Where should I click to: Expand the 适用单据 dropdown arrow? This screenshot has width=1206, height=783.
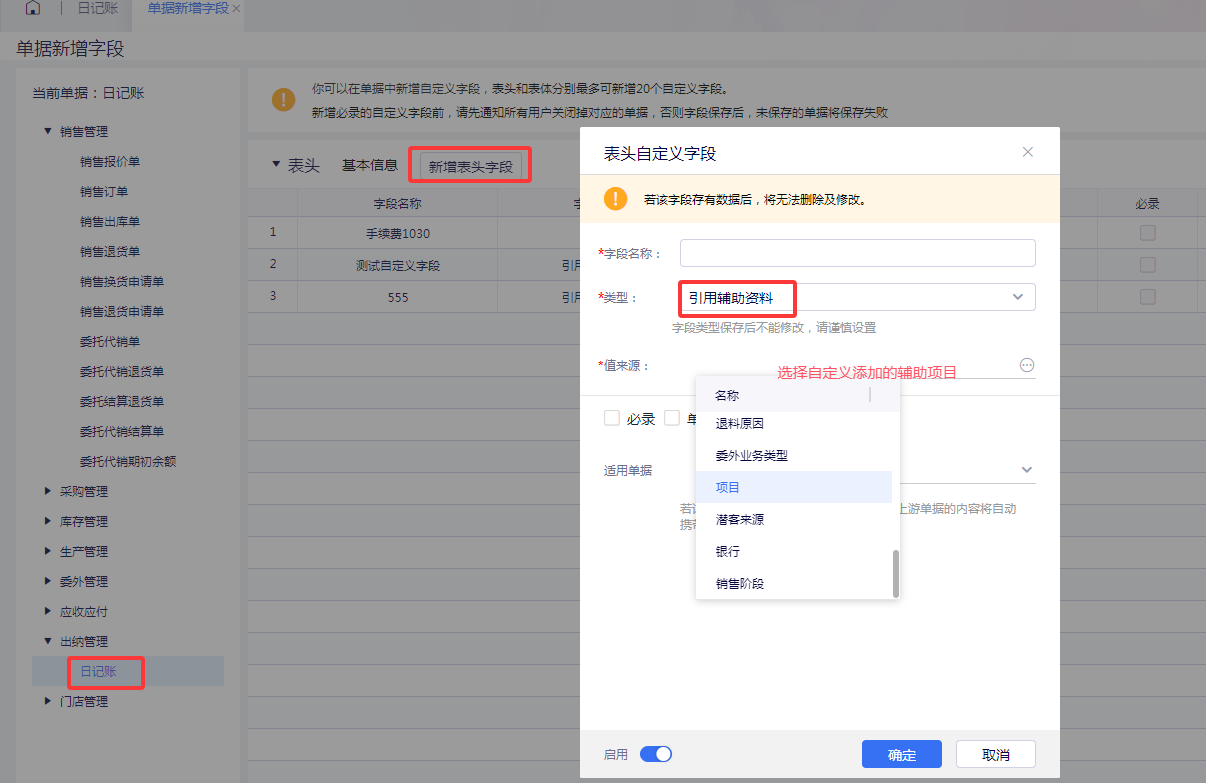tap(1026, 470)
